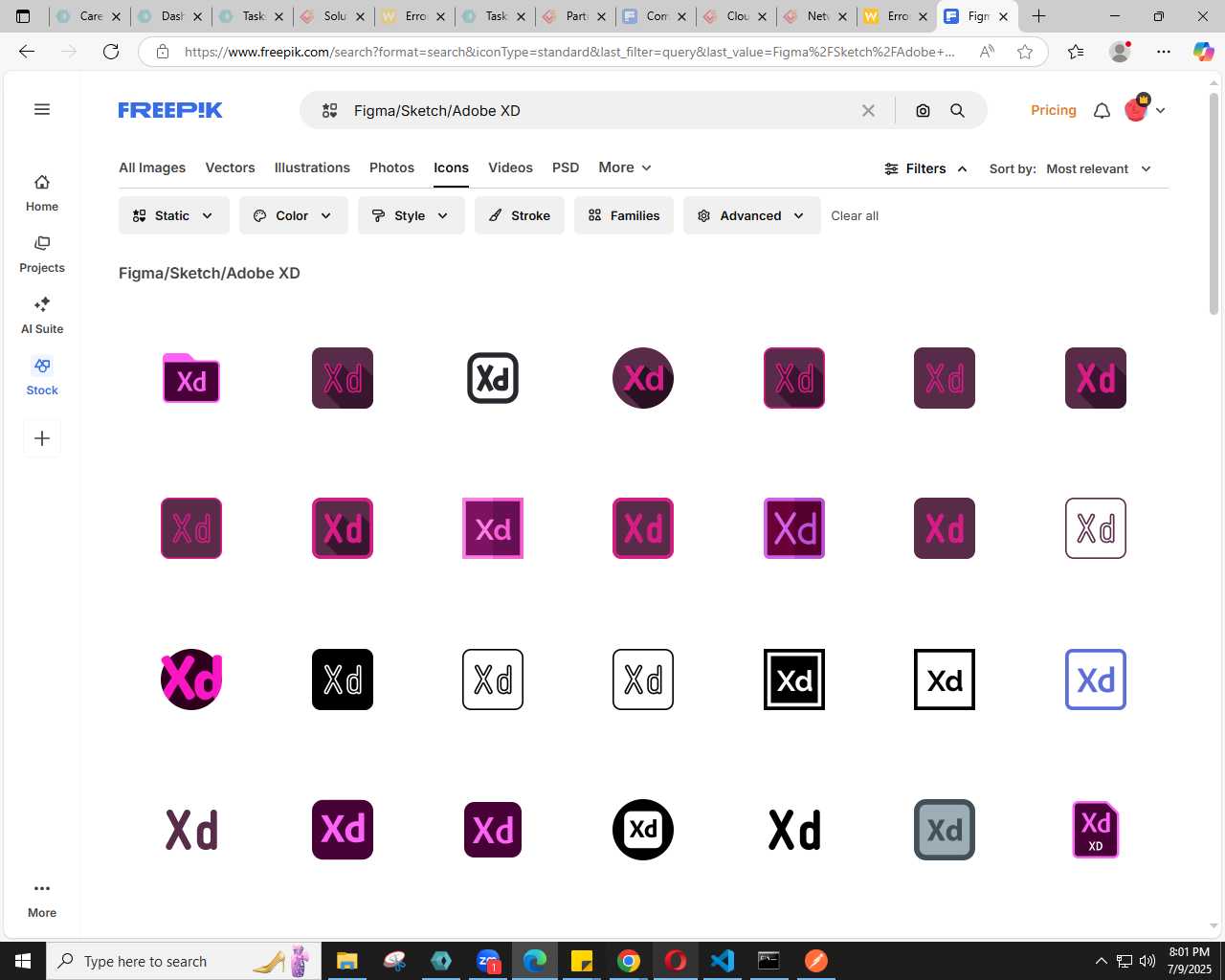Select the dark purple Xd text-only icon
The height and width of the screenshot is (980, 1225).
point(191,830)
